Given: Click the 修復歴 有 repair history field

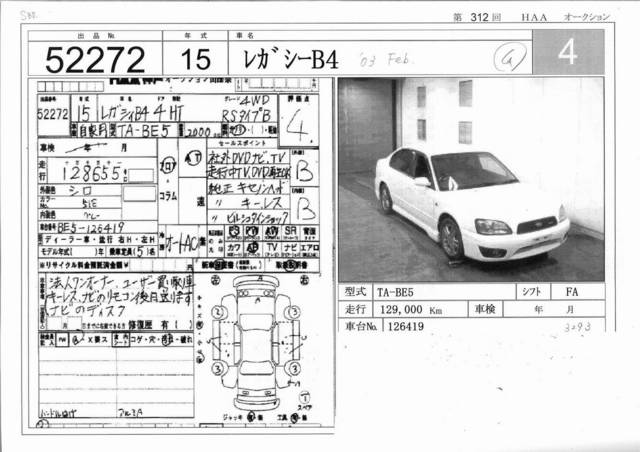Looking at the screenshot, I should [160, 325].
